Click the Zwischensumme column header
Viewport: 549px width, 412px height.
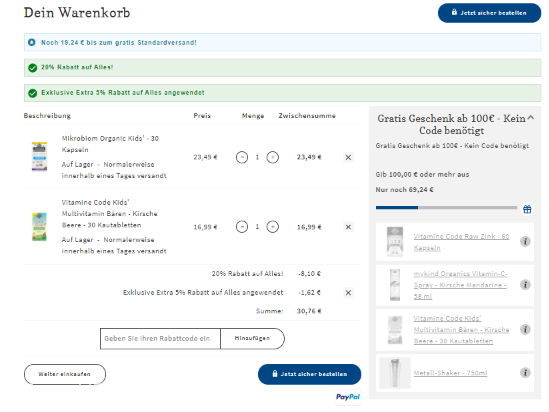pyautogui.click(x=307, y=116)
